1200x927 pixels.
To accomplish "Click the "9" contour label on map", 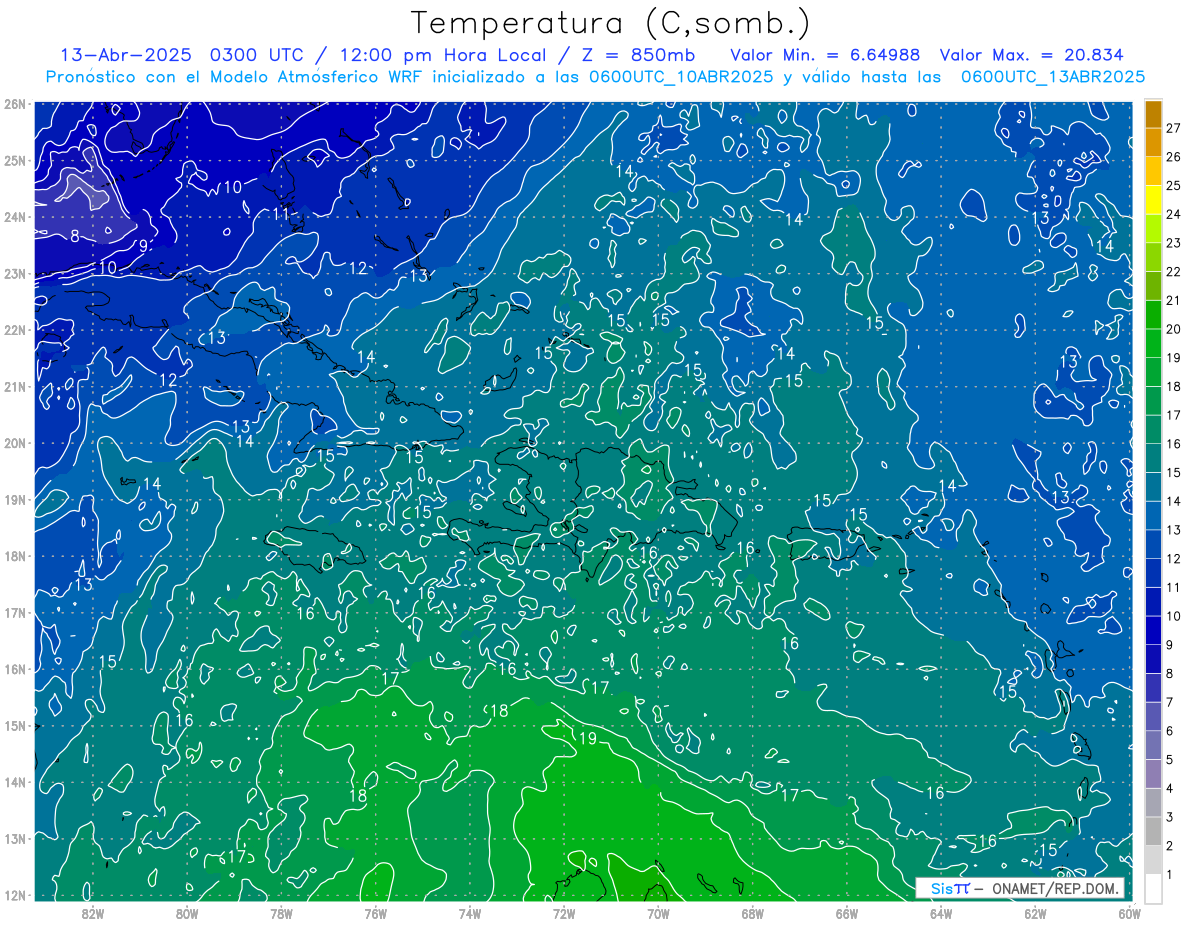I will tap(143, 246).
